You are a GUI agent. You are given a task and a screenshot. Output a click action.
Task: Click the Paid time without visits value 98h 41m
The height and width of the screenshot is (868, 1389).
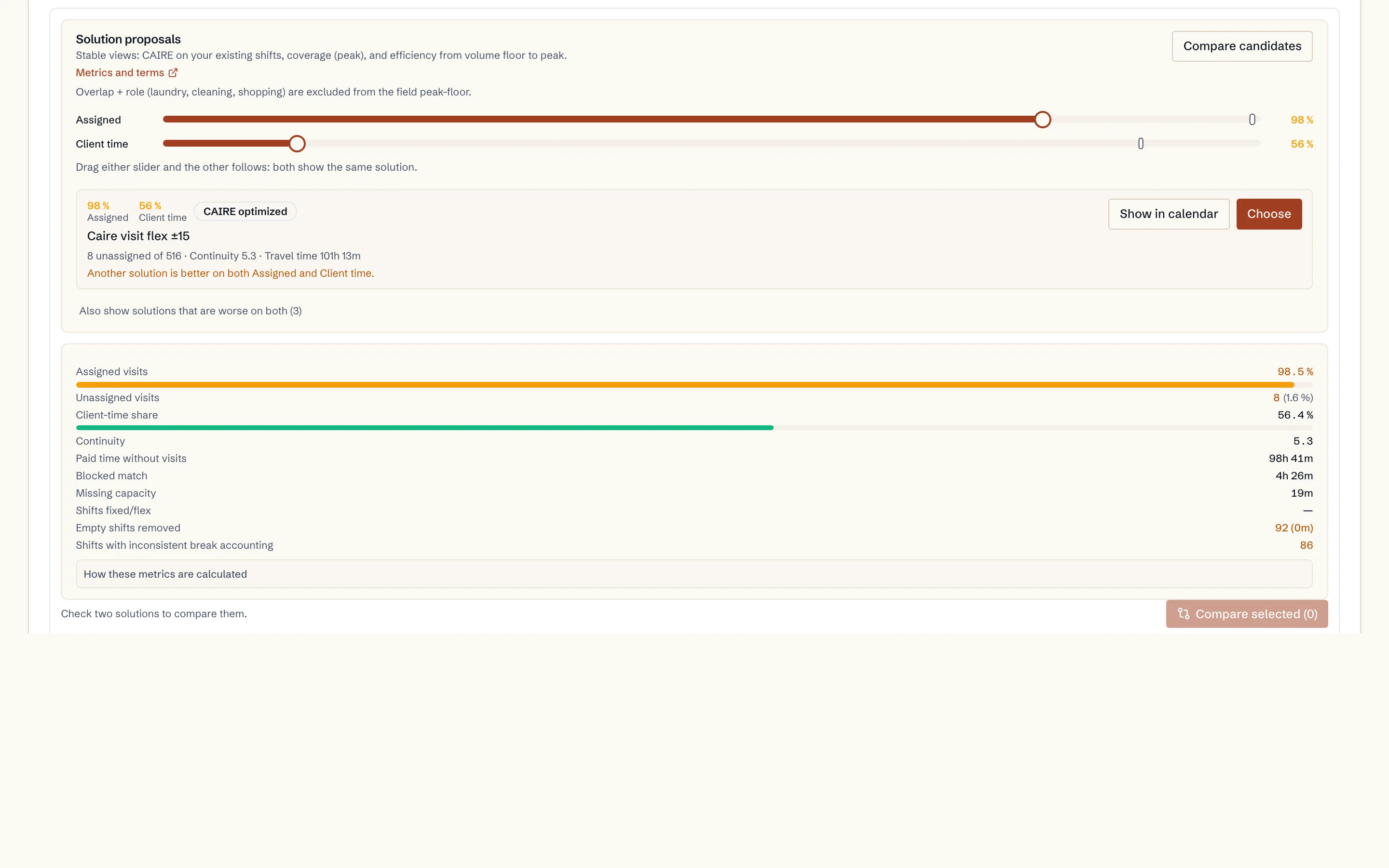(x=1290, y=458)
